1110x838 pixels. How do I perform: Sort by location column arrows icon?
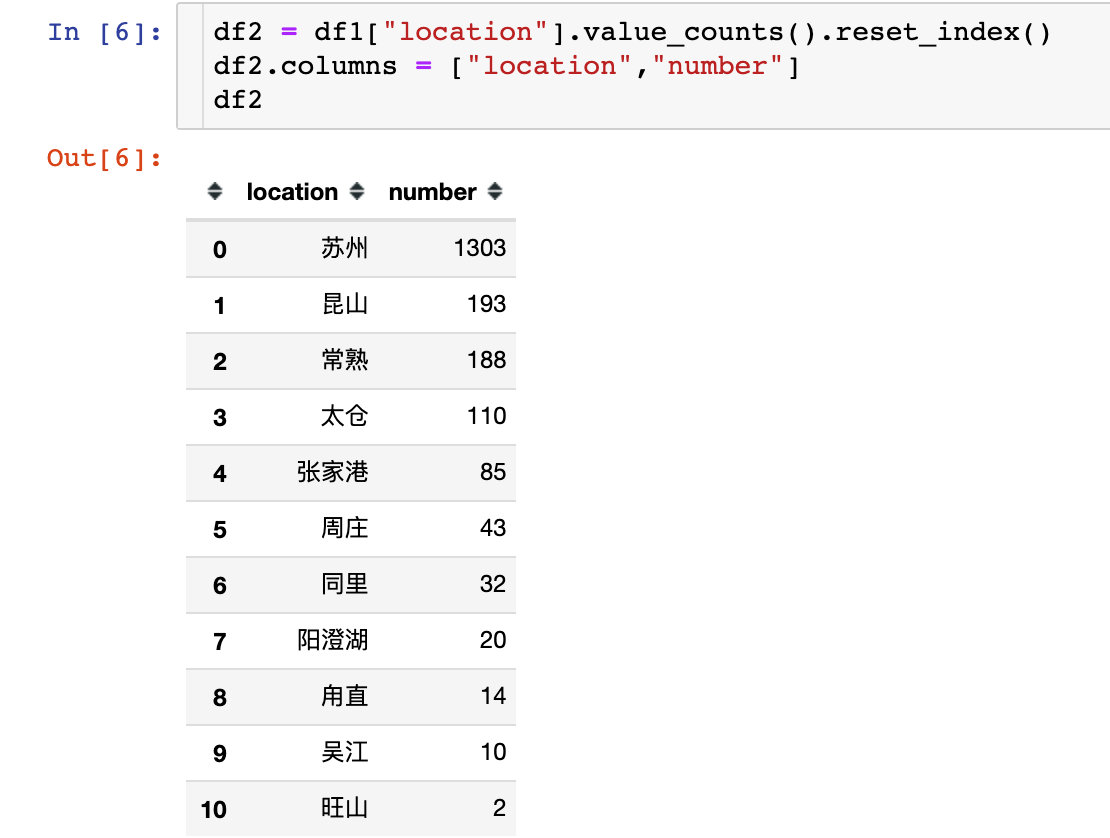[357, 191]
